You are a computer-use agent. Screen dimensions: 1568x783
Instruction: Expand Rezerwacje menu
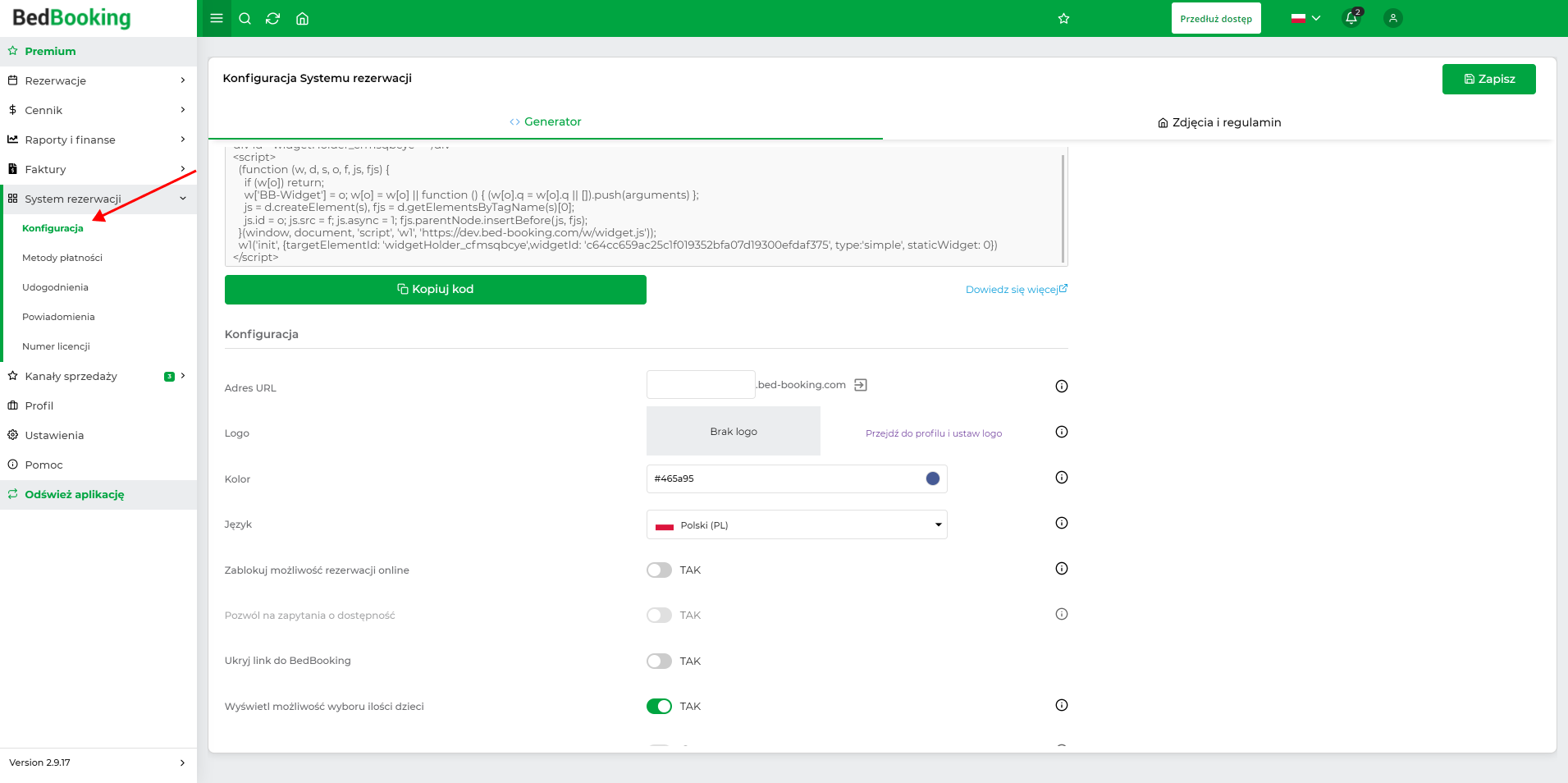click(98, 80)
